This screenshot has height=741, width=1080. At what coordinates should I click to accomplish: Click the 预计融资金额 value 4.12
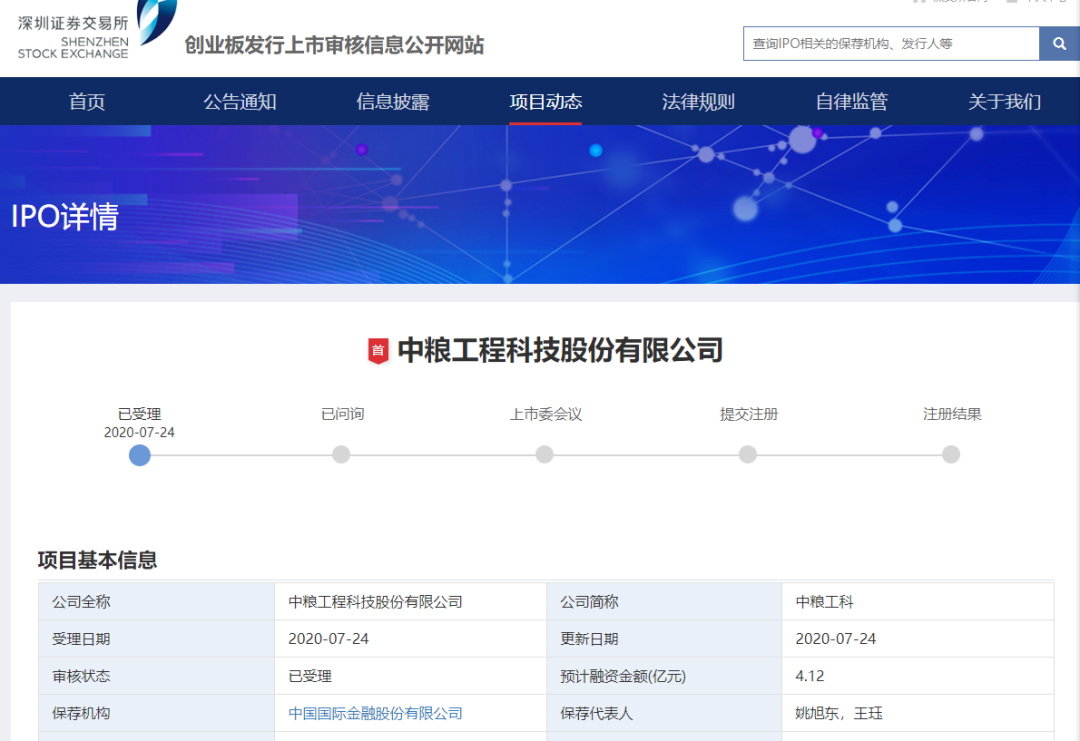810,676
